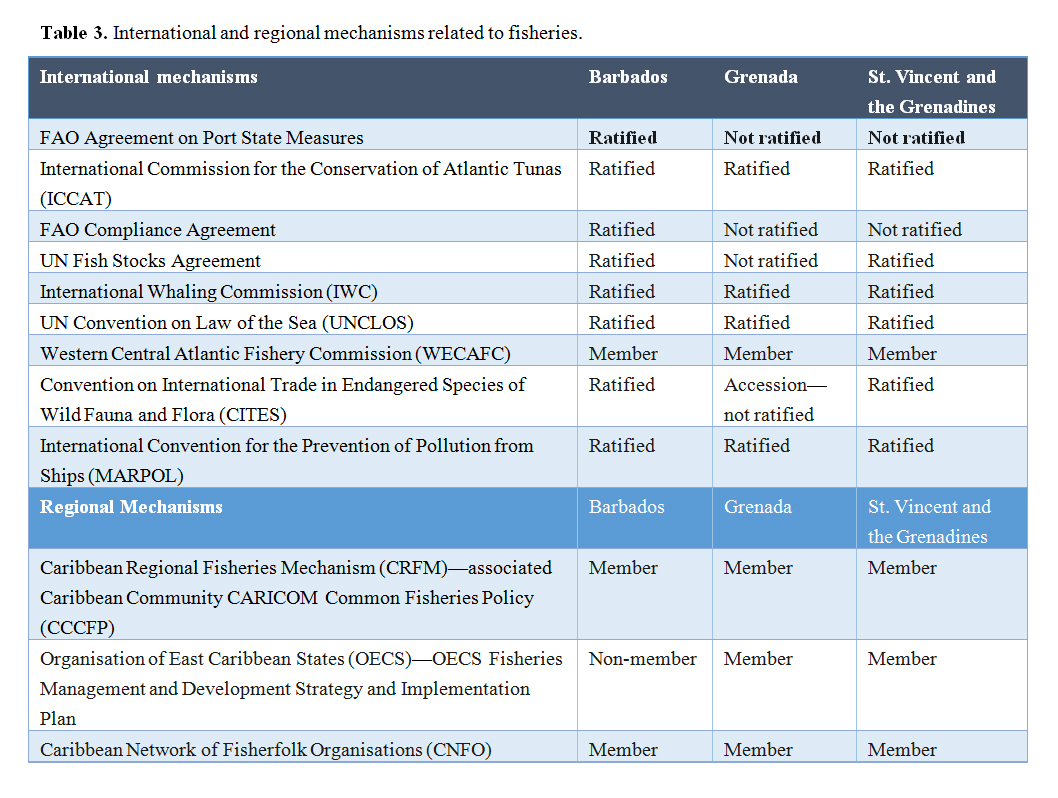Select the MARPOL pollution convention row label

pos(286,459)
